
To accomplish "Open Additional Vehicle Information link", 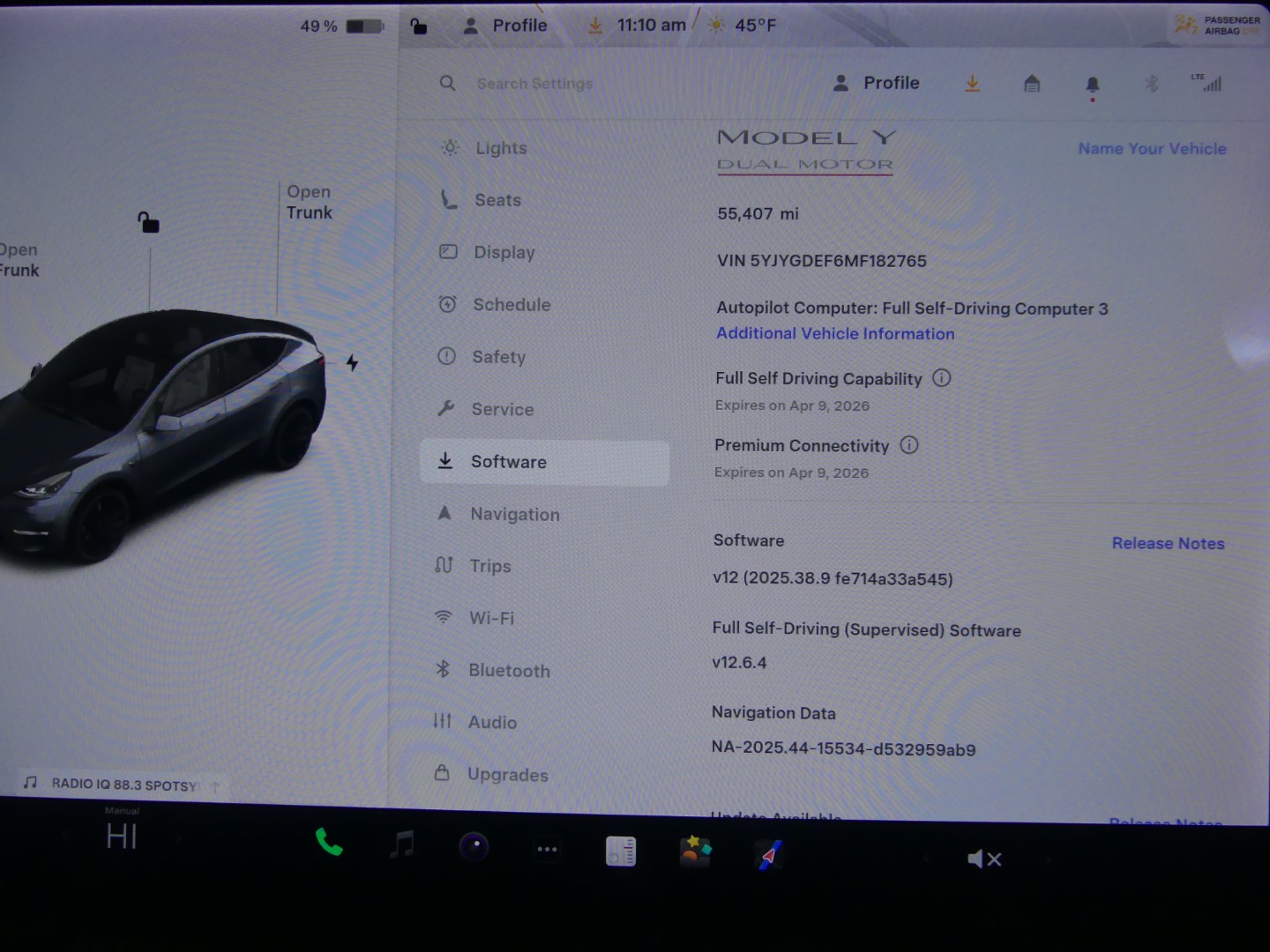I will click(x=834, y=334).
